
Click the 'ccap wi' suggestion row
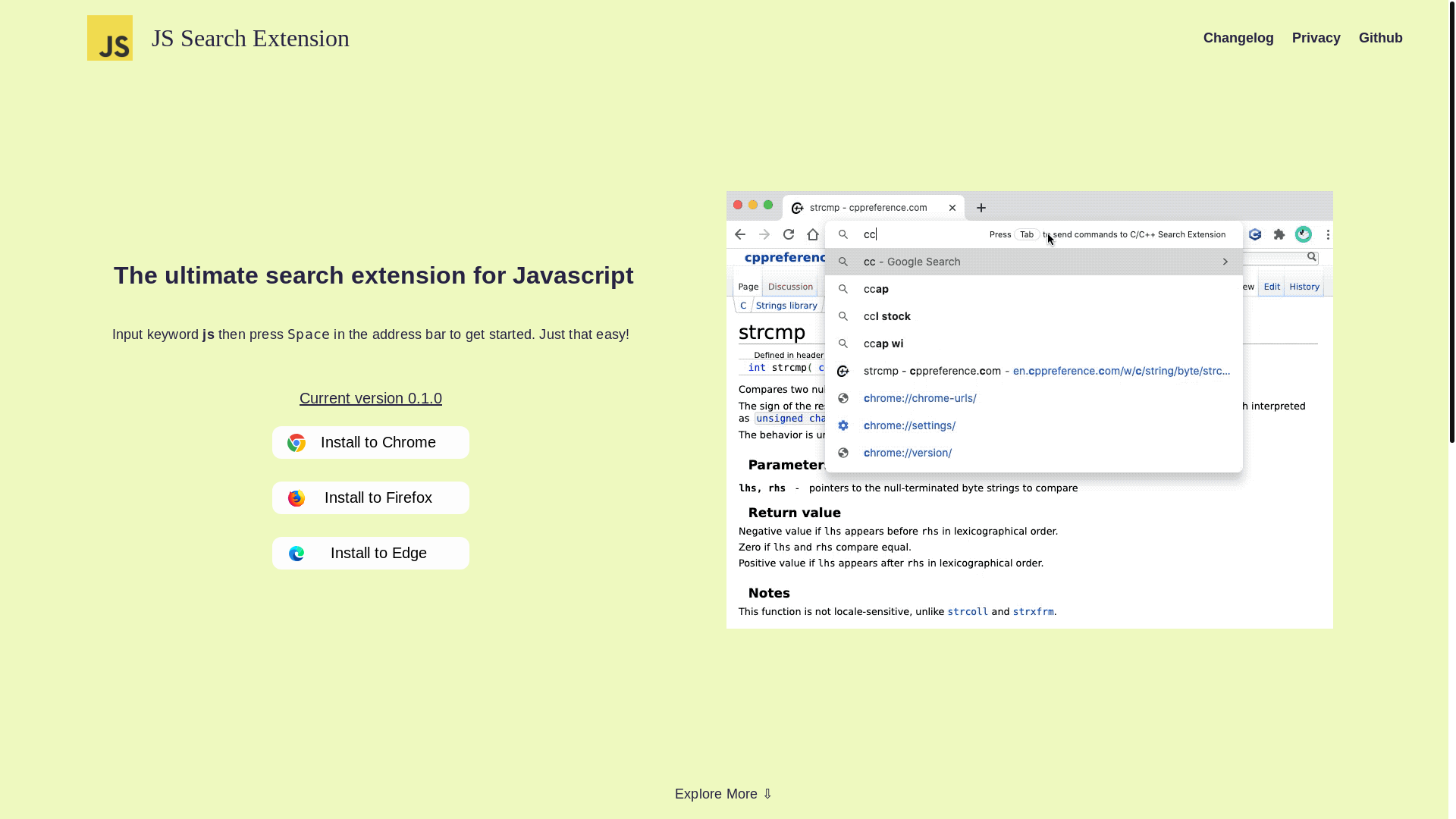click(x=1034, y=344)
